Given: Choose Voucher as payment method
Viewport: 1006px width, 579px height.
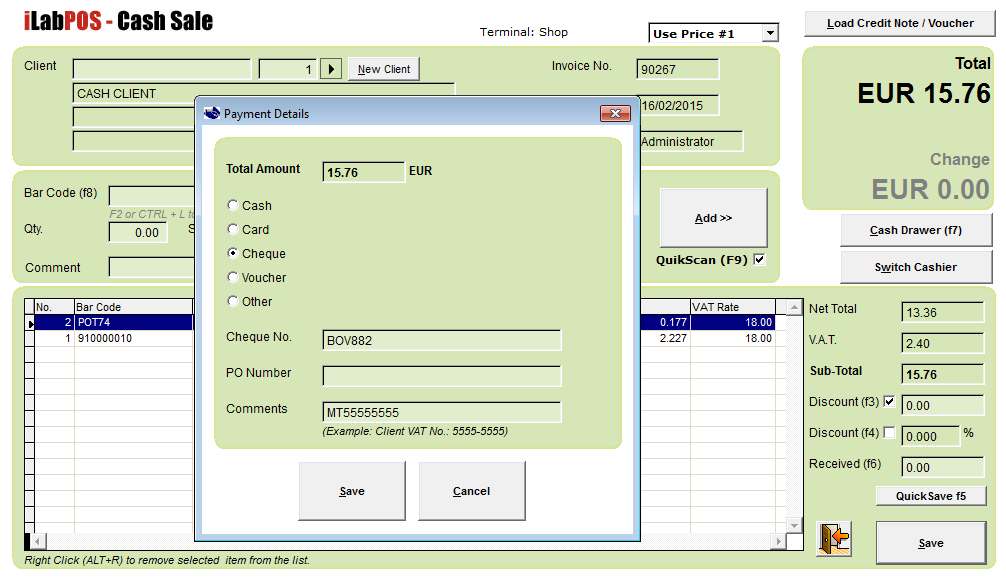Looking at the screenshot, I should pos(233,278).
